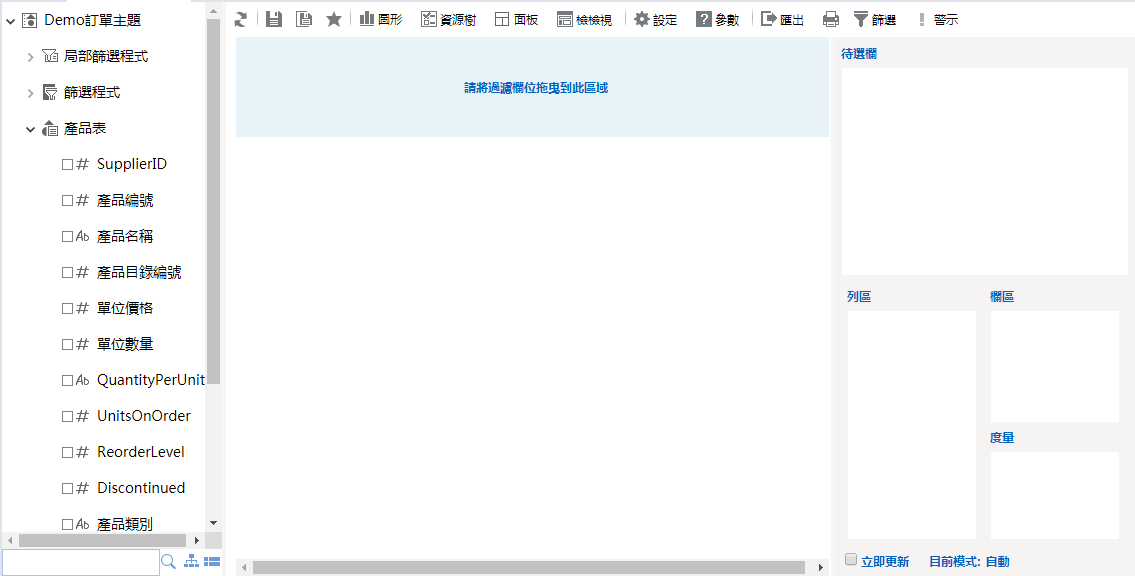Click the star favorite icon
Viewport: 1135px width, 576px height.
click(x=334, y=19)
